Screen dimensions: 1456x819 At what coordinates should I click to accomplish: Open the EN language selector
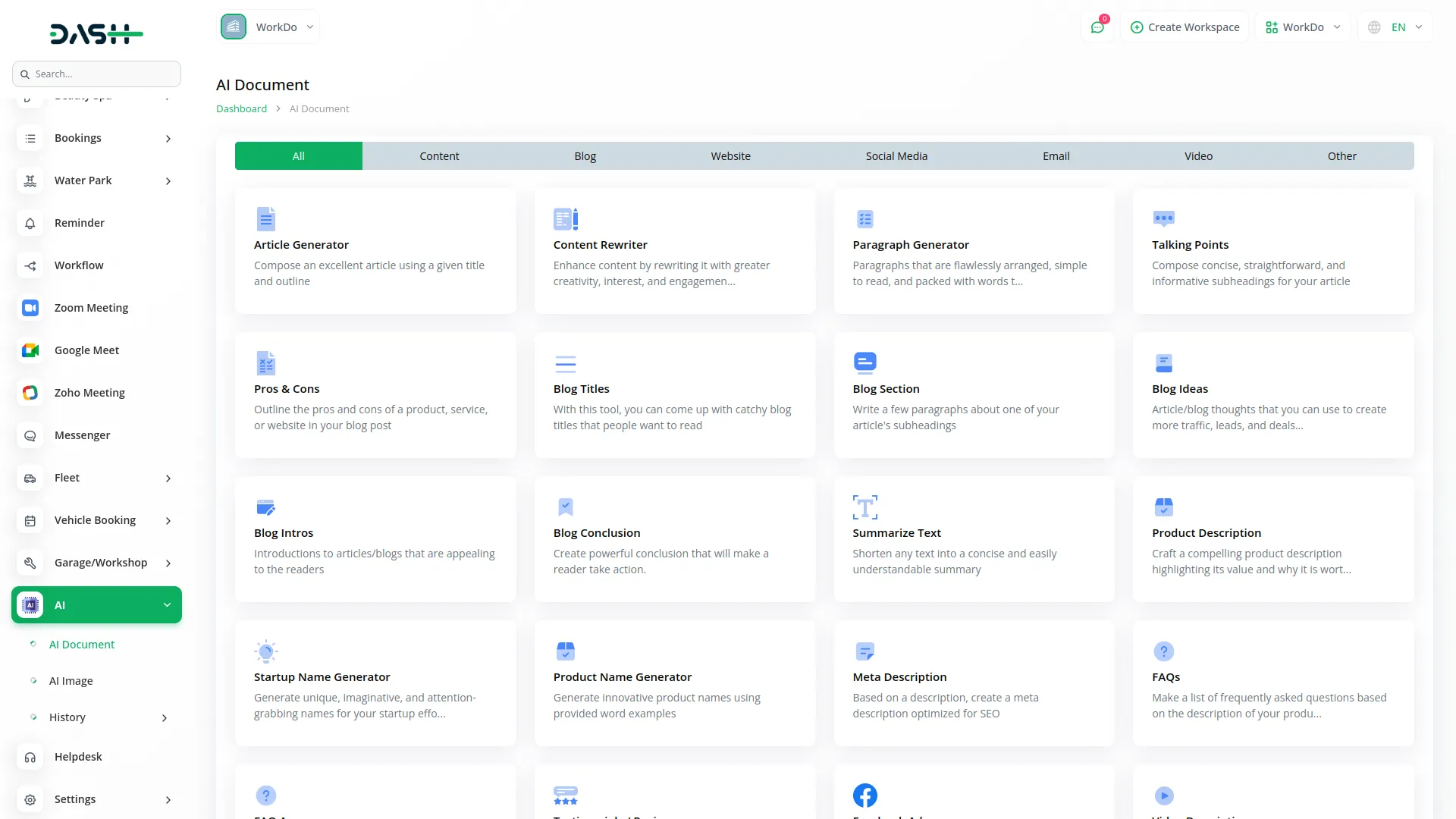(x=1394, y=27)
